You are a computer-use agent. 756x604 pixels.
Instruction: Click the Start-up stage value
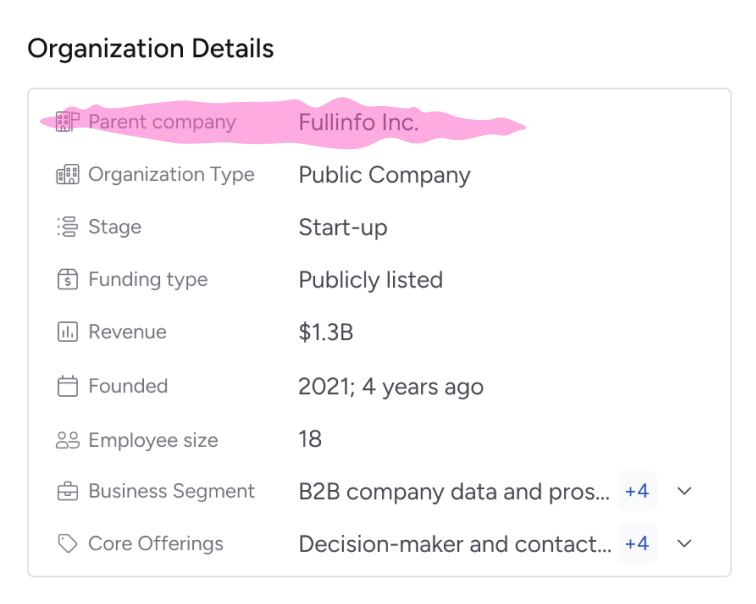(343, 227)
